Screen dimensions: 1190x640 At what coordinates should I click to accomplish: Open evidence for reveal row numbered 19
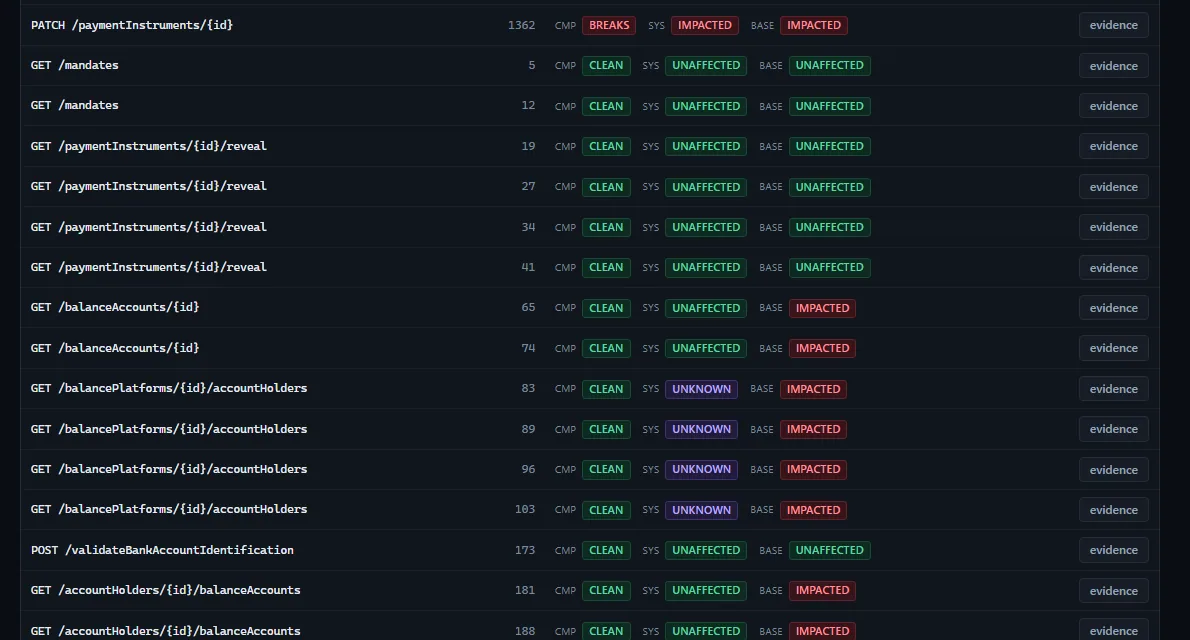[x=1113, y=146]
